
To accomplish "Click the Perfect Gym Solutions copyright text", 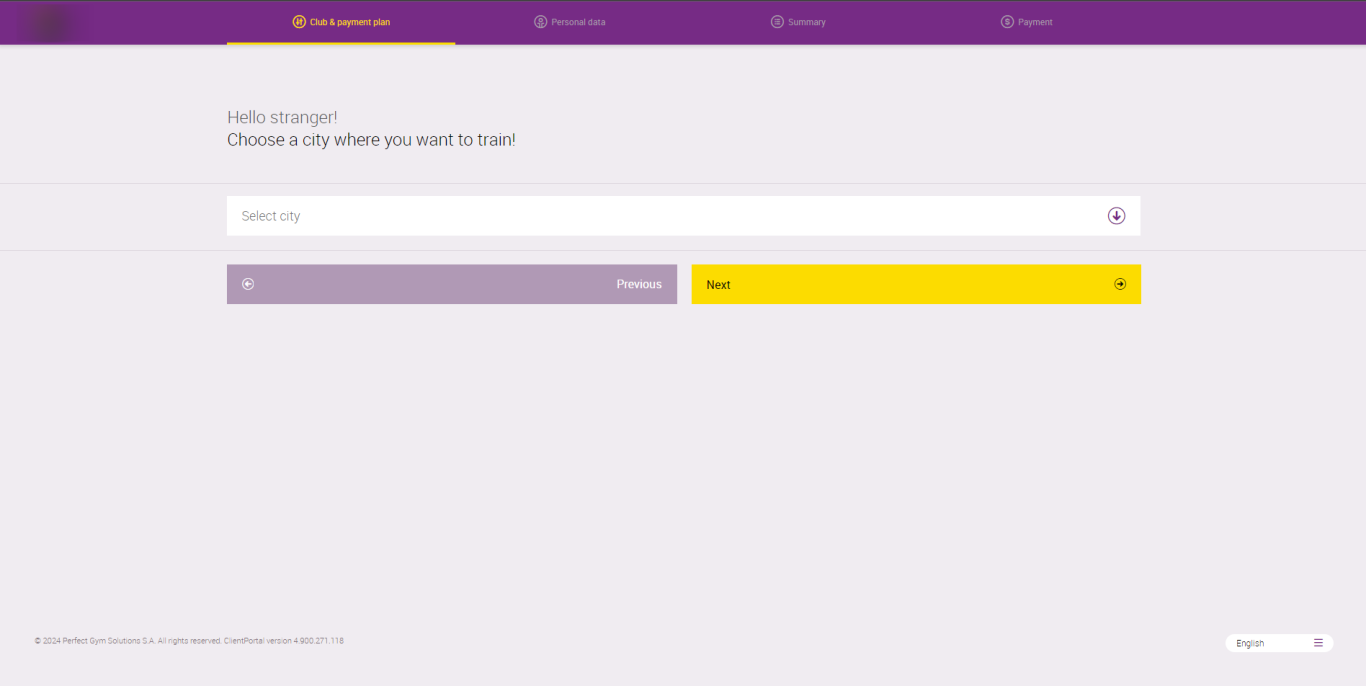I will (x=189, y=641).
